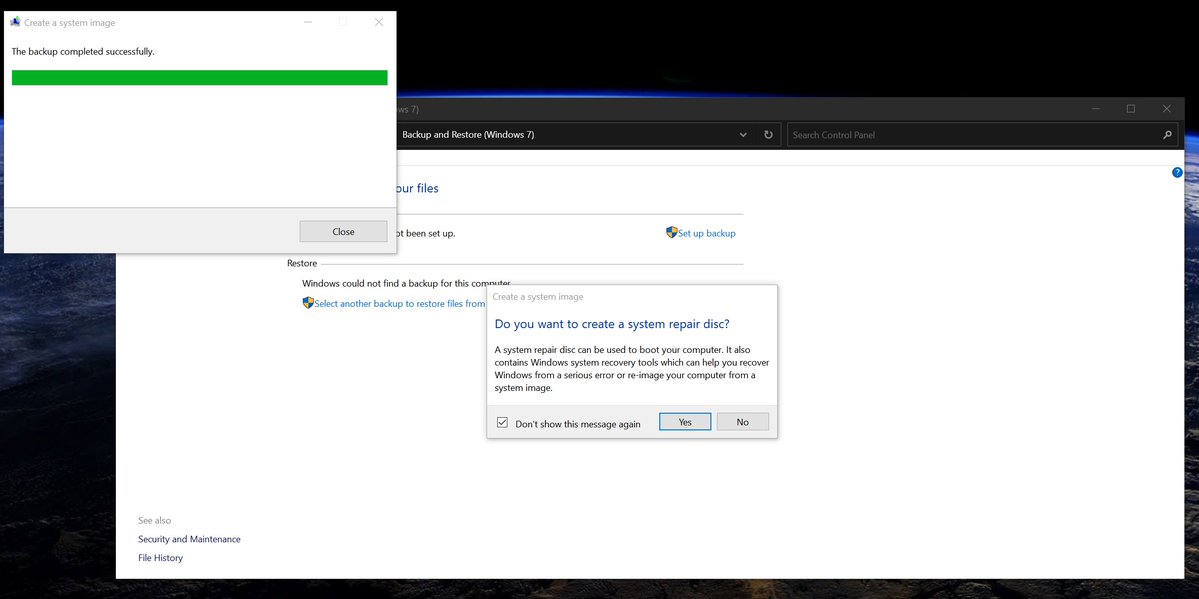
Task: Click "Windows could not find a backup" text
Action: pos(406,284)
